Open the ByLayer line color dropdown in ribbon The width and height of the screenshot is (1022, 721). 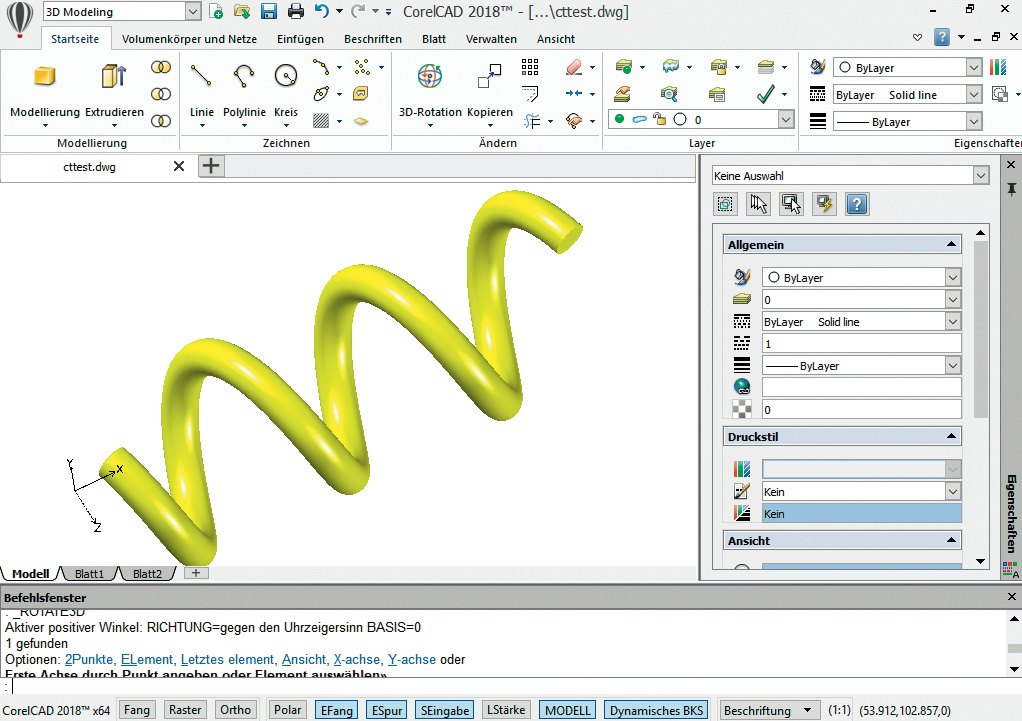point(974,68)
